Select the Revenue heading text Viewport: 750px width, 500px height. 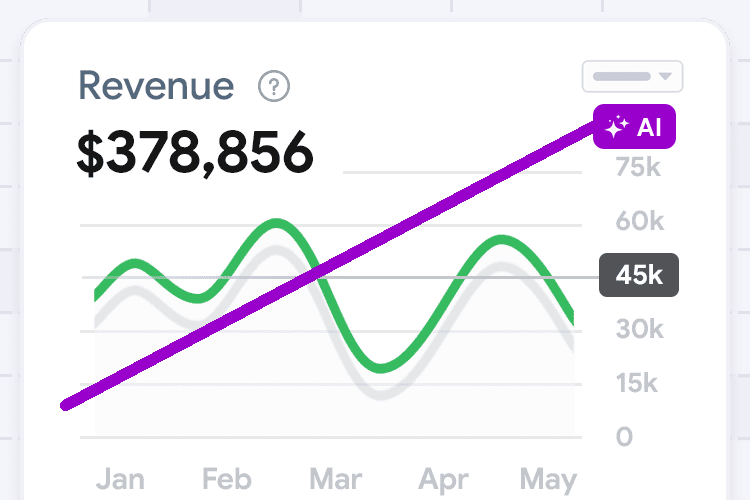coord(156,86)
